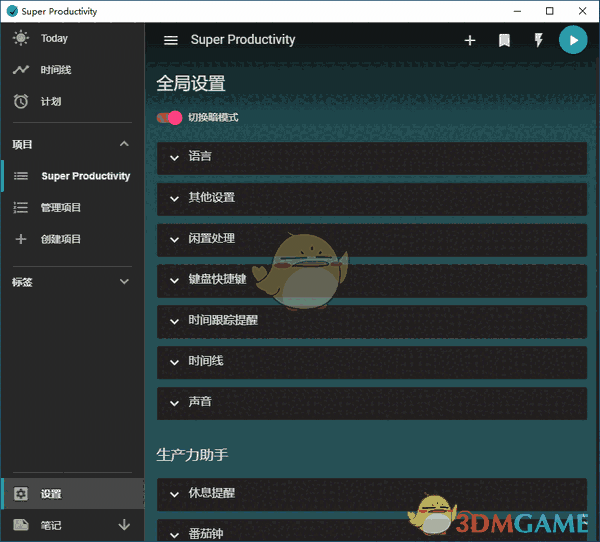Expand the 语言 settings panel

pos(372,158)
